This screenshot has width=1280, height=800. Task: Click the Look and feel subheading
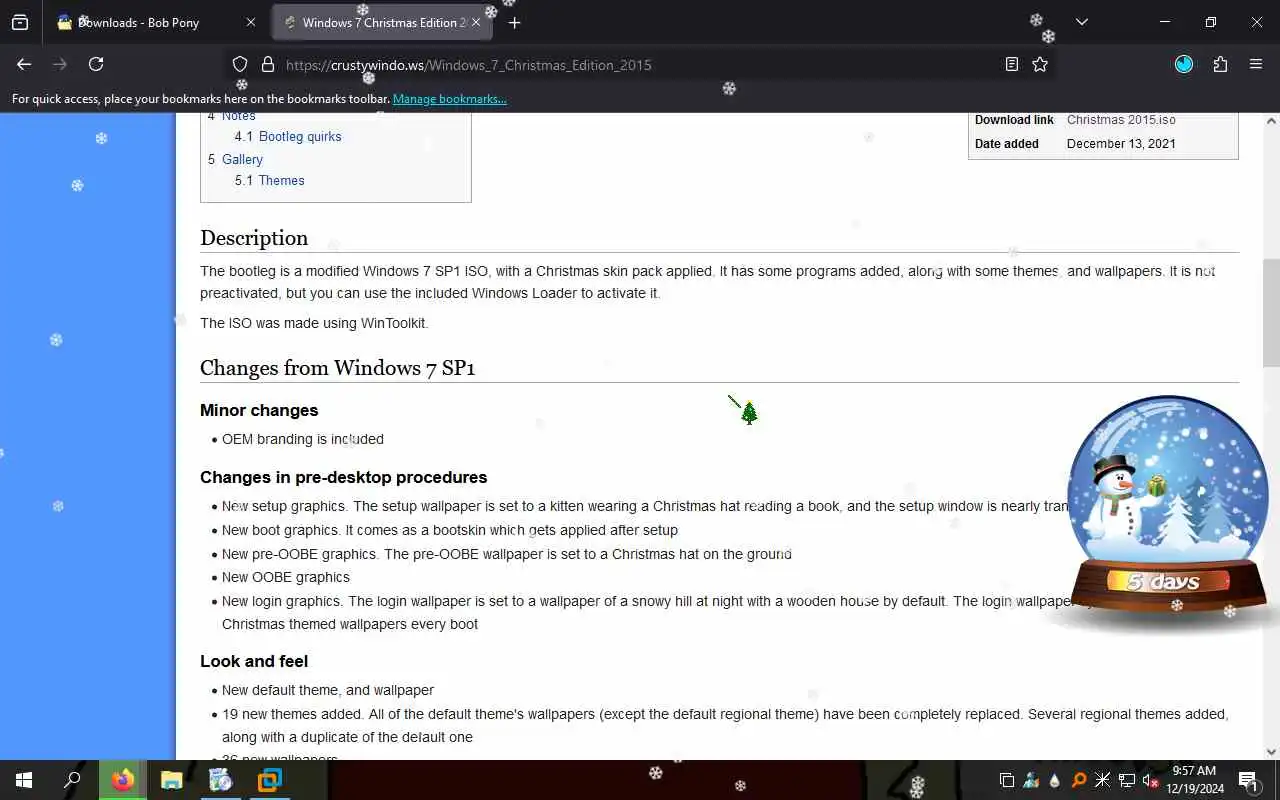pyautogui.click(x=254, y=661)
